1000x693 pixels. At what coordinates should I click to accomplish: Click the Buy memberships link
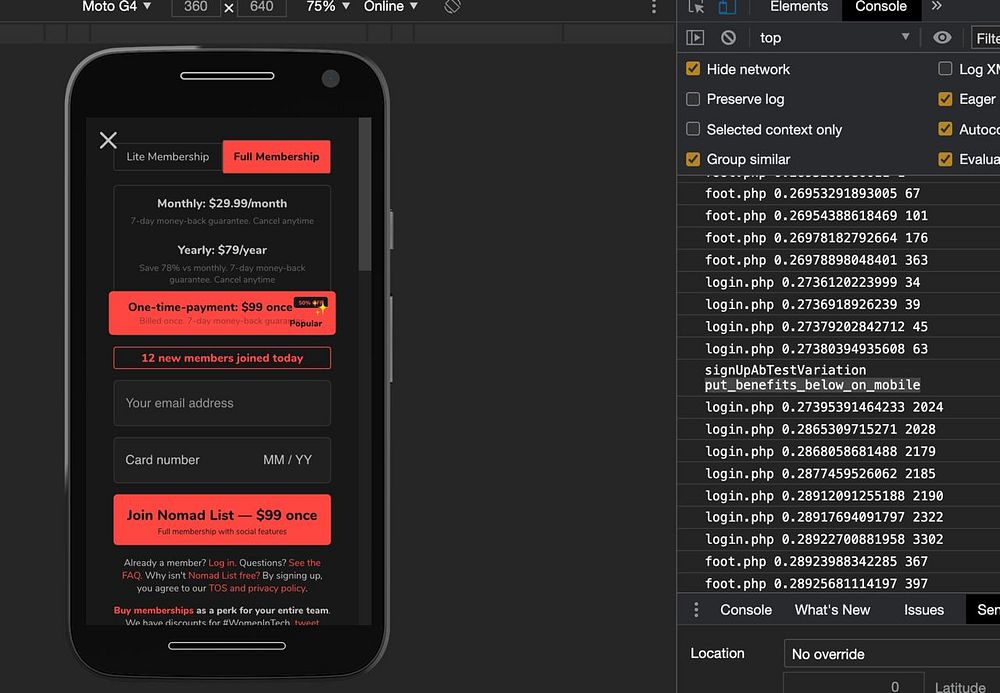click(153, 611)
